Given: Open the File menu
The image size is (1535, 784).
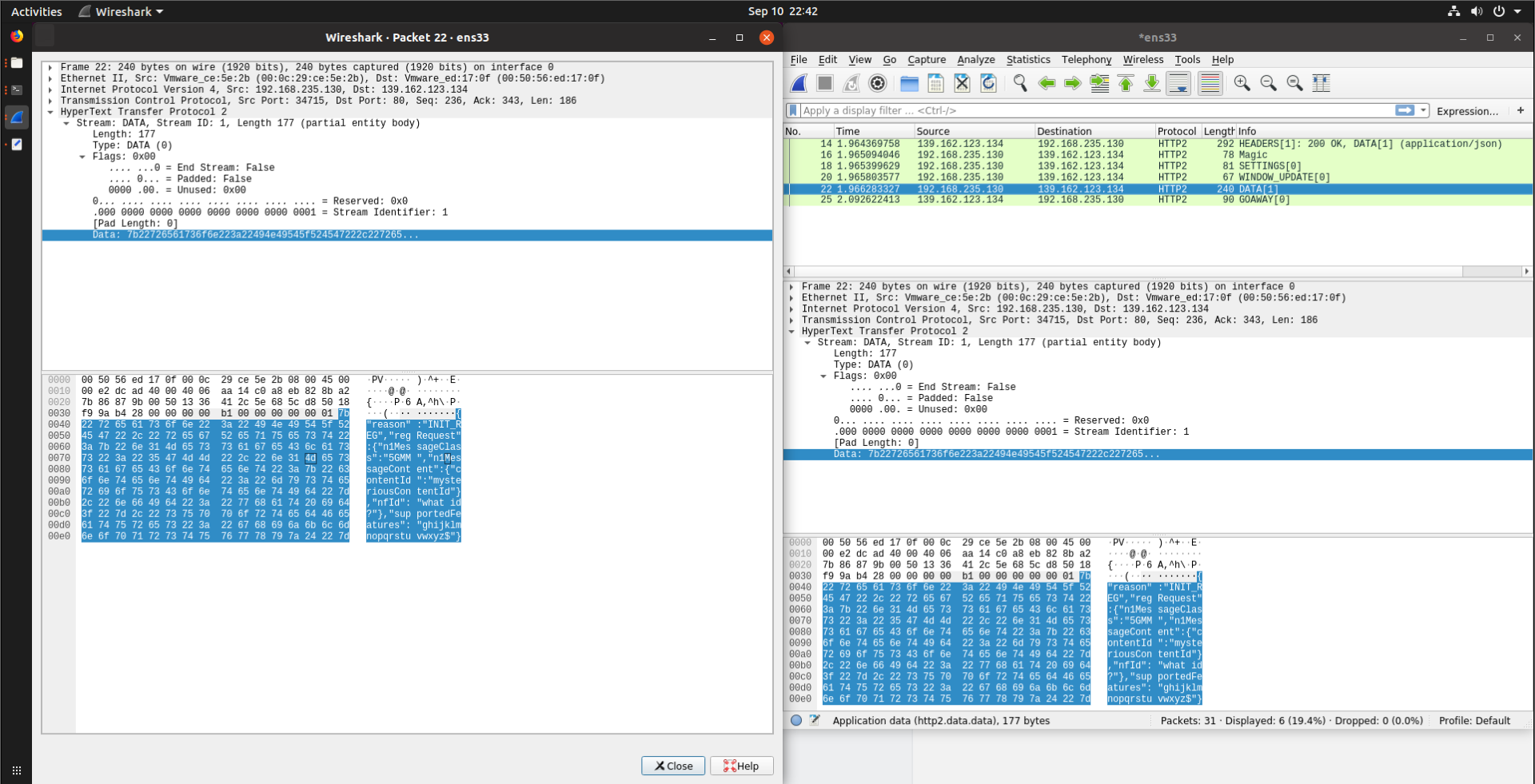Looking at the screenshot, I should pos(799,59).
